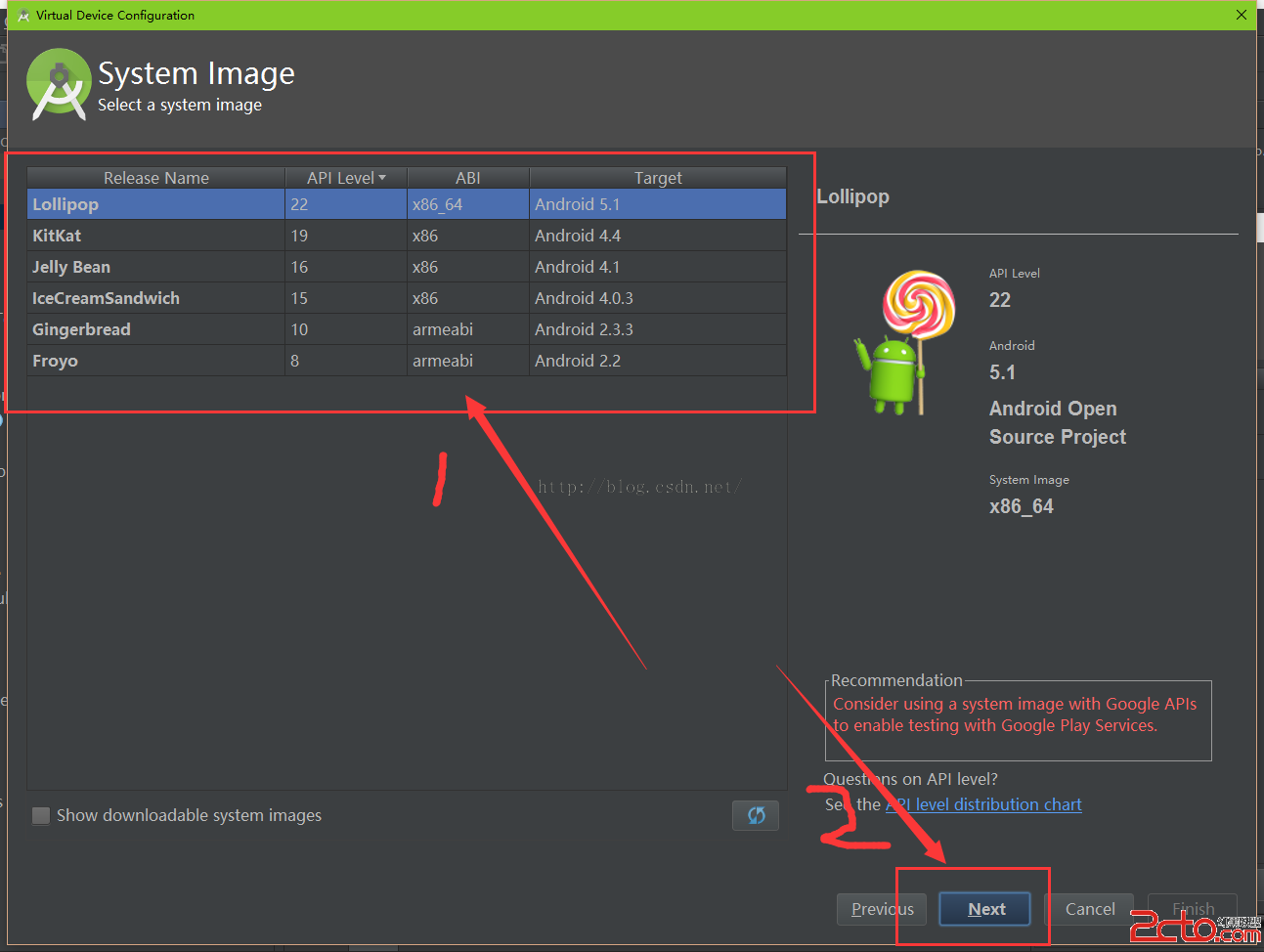Screen dimensions: 1264x952
Task: Select the Froyo system image row
Action: [x=407, y=361]
